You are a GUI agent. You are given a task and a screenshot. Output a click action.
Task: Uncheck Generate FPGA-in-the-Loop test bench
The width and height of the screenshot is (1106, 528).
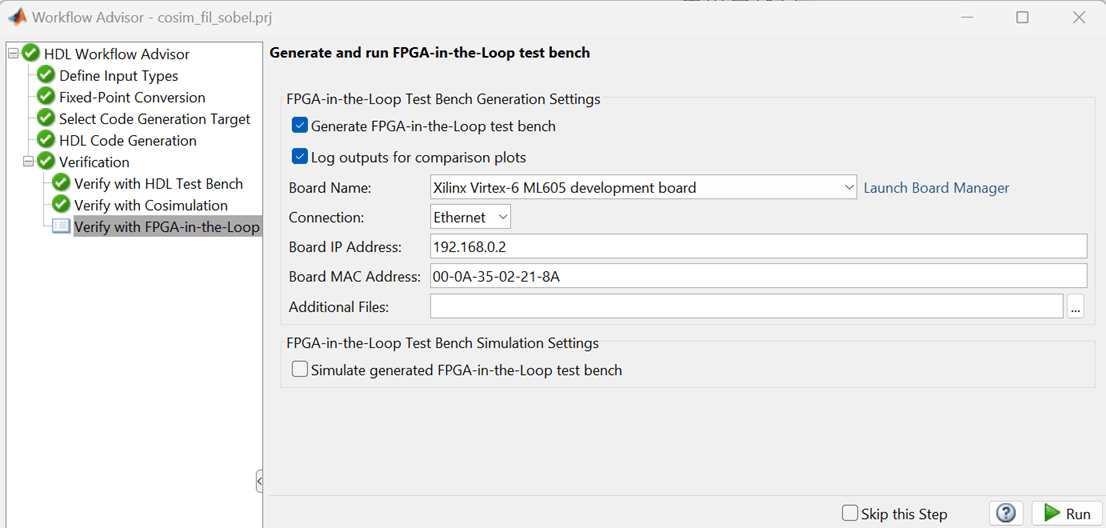299,126
